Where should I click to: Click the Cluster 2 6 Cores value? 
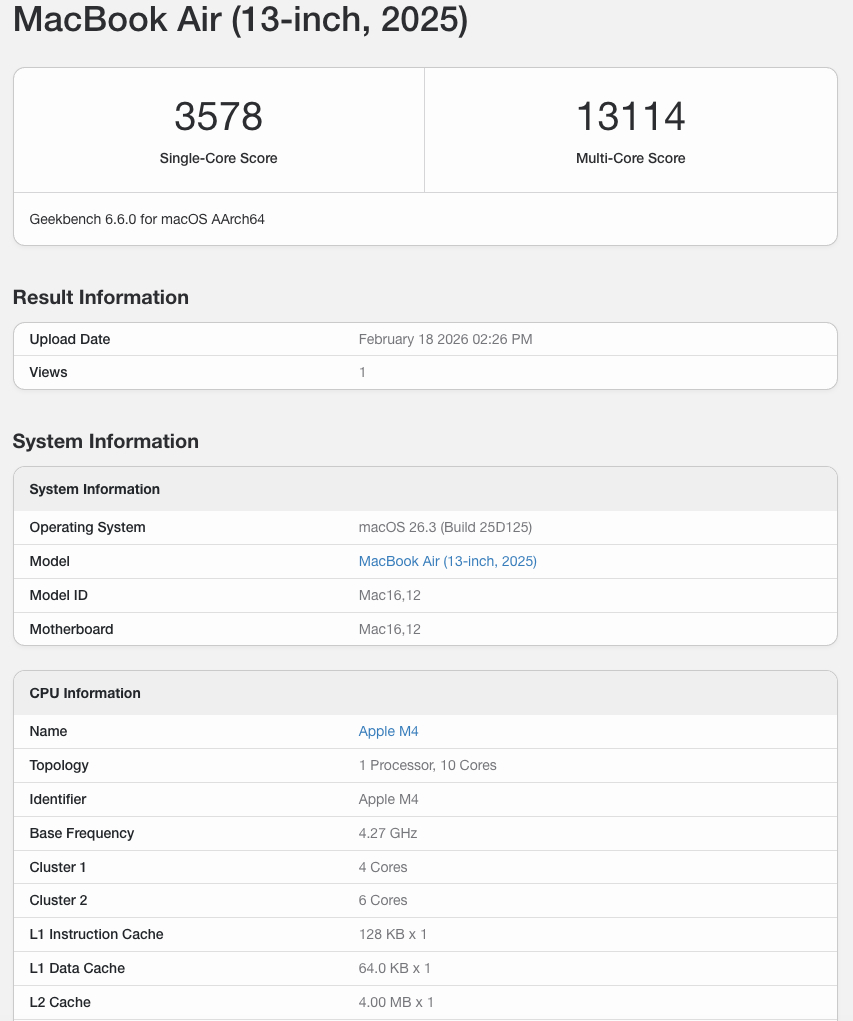coord(382,900)
